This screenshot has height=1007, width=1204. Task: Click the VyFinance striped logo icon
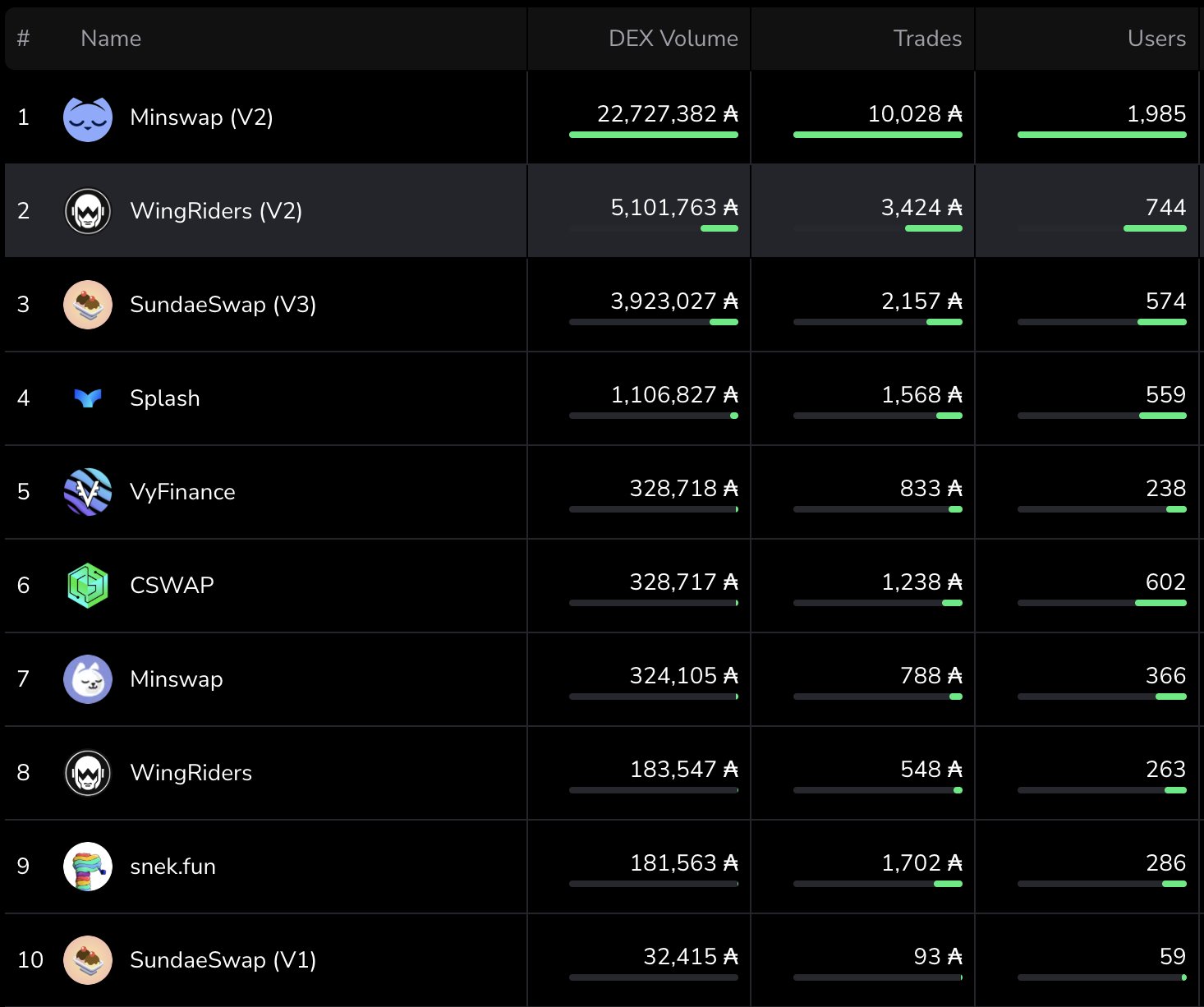(x=88, y=492)
